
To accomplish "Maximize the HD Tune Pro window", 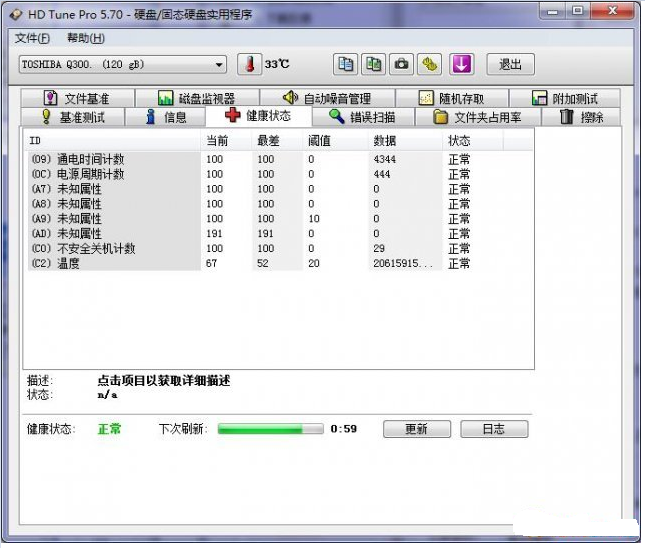I will (x=578, y=11).
